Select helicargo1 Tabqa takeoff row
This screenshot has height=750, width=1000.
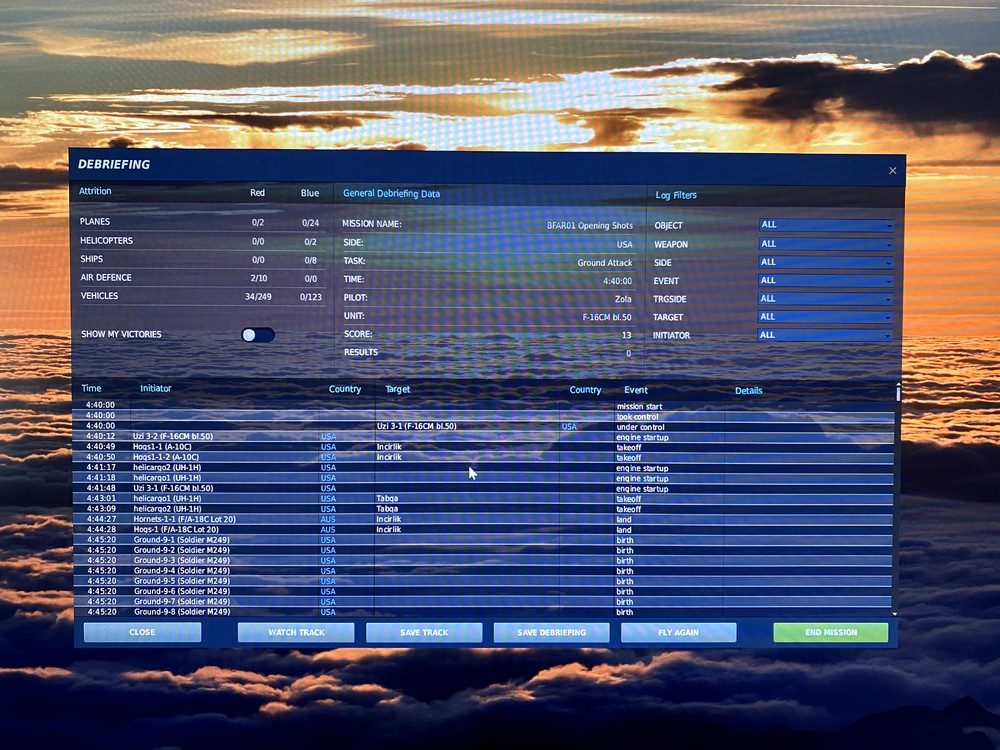pyautogui.click(x=485, y=499)
